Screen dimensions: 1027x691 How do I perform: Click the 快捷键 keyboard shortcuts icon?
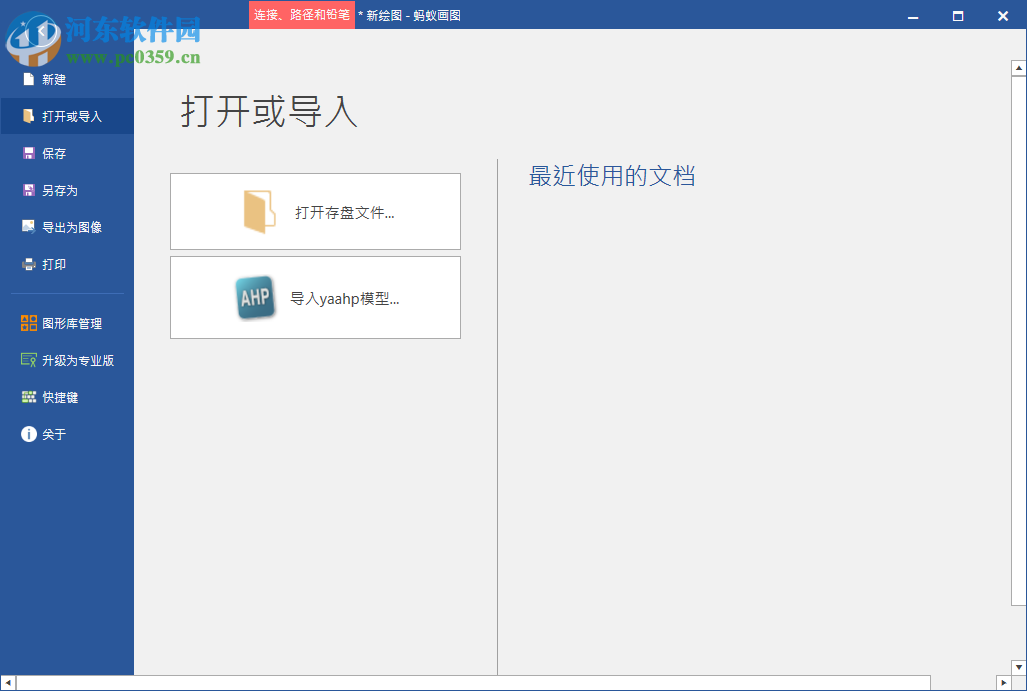point(28,397)
